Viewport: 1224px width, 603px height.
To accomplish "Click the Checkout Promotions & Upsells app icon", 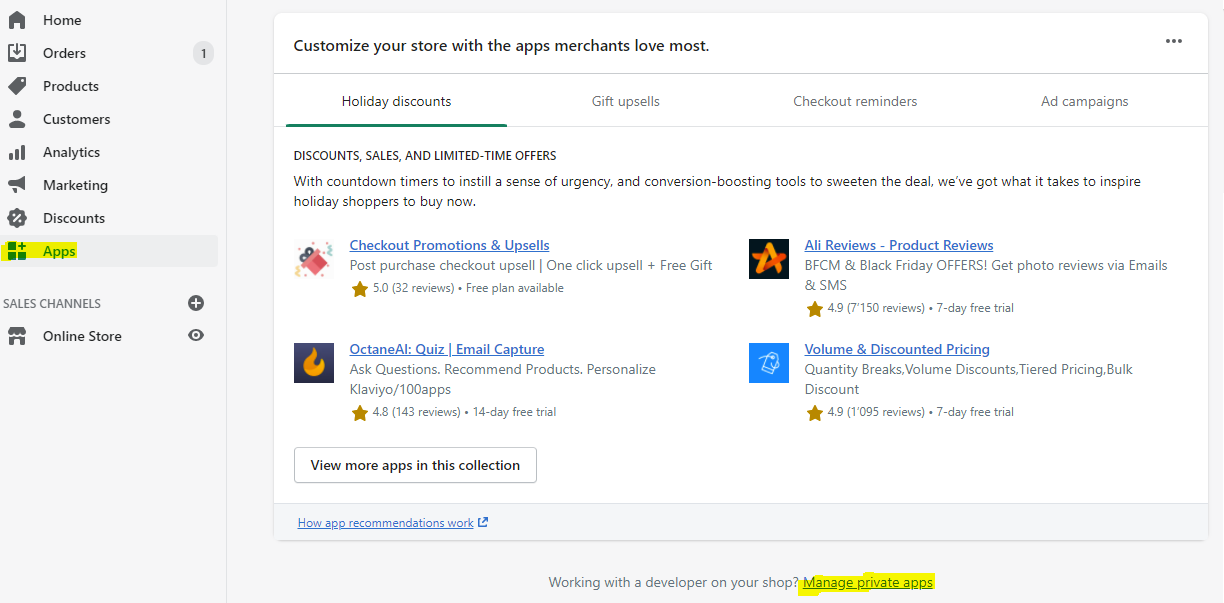I will coord(313,258).
